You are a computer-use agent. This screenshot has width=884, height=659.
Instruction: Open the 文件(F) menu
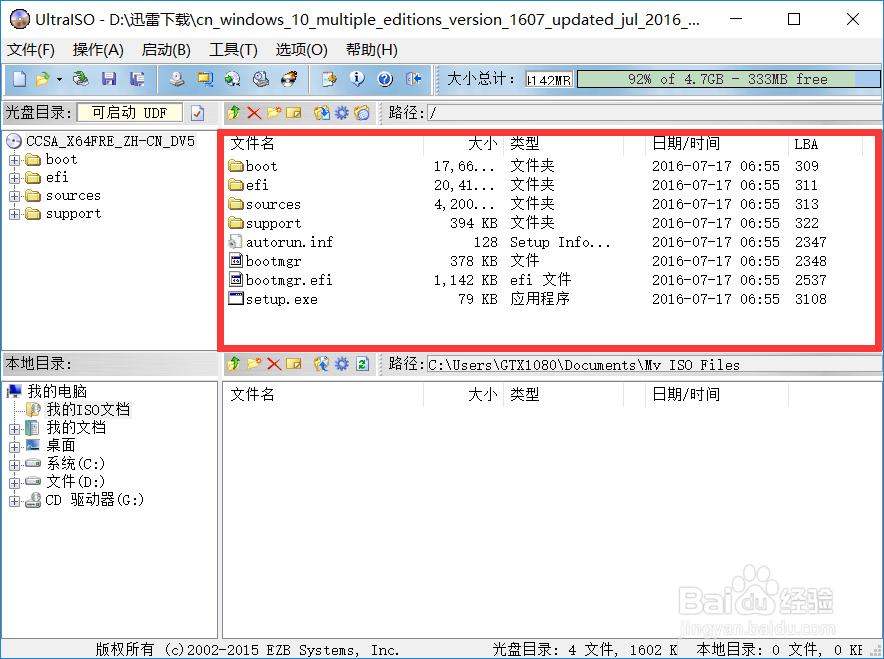click(31, 50)
